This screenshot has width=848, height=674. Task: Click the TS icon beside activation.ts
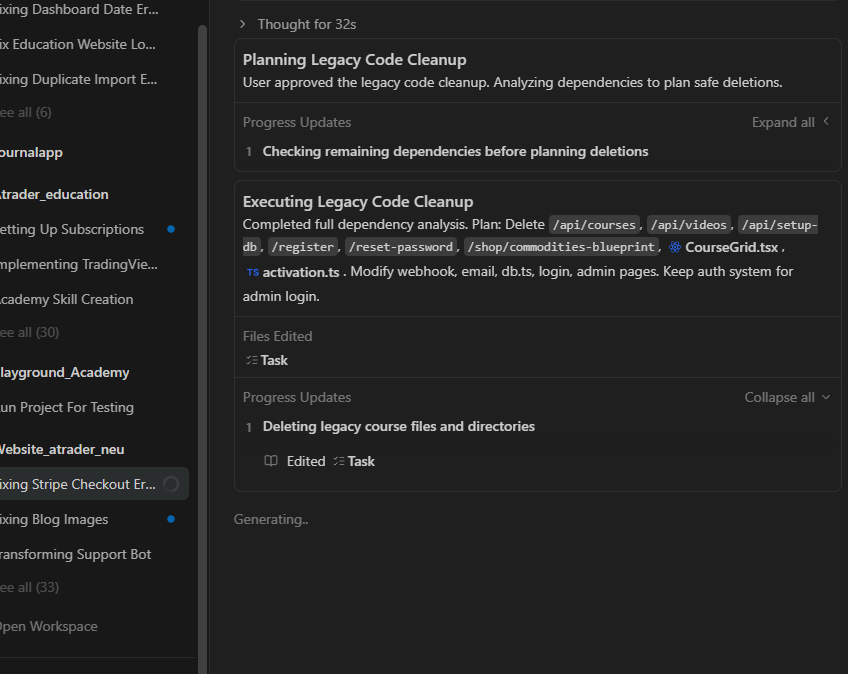(x=252, y=272)
